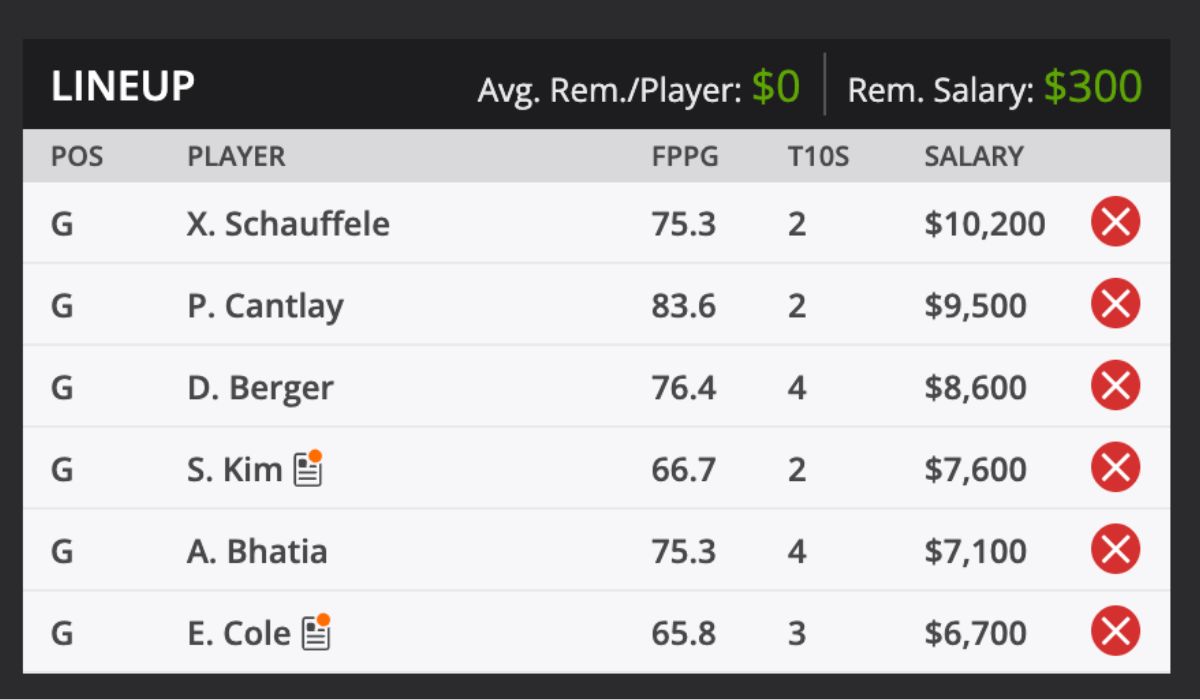
Task: Remove E. Cole from the lineup
Action: (x=1114, y=632)
